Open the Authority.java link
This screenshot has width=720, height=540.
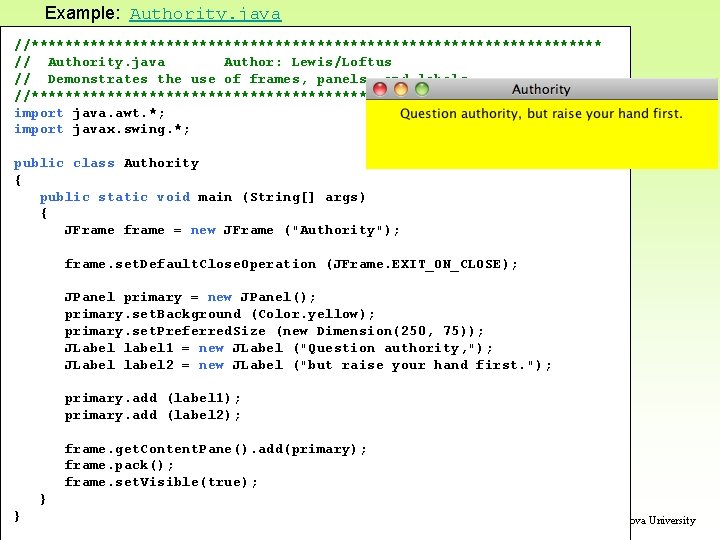[205, 14]
